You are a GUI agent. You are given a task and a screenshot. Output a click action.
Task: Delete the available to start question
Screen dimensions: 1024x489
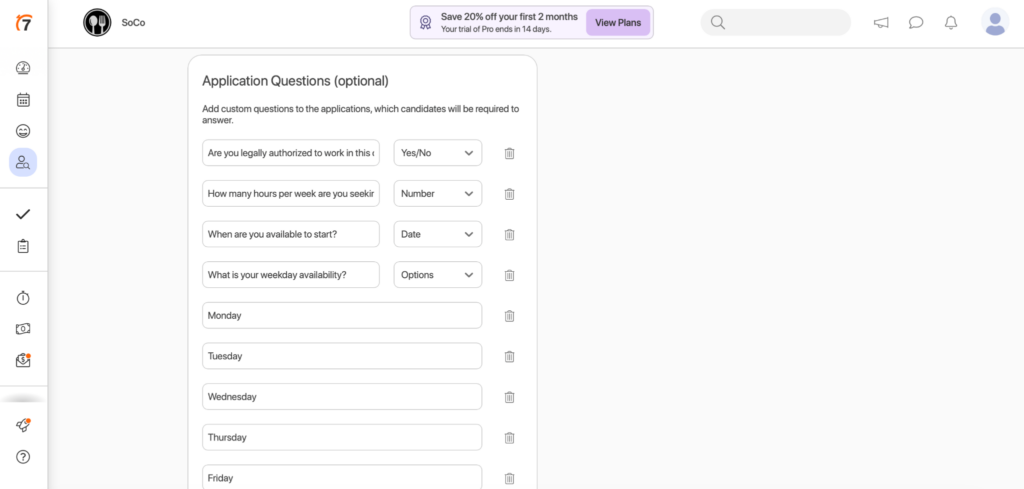coord(509,234)
